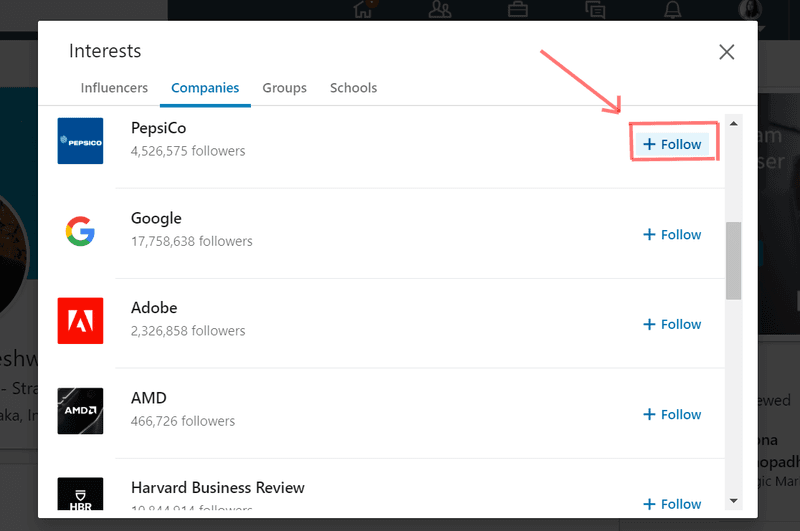The width and height of the screenshot is (800, 531).
Task: Open Jobs via the briefcase icon
Action: (517, 10)
